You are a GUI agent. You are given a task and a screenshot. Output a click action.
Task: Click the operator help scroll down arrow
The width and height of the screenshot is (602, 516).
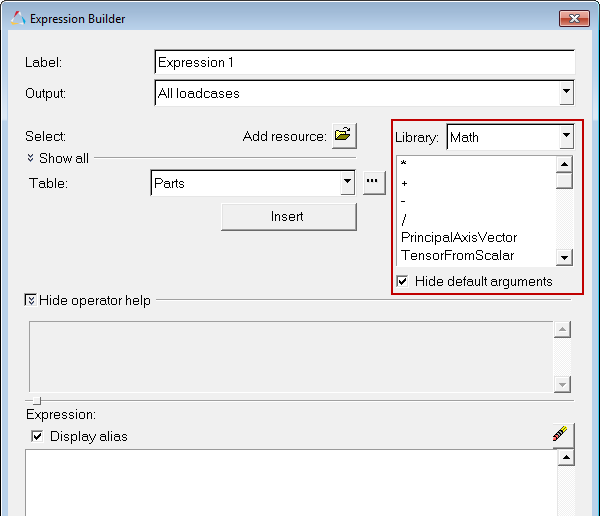coord(562,384)
